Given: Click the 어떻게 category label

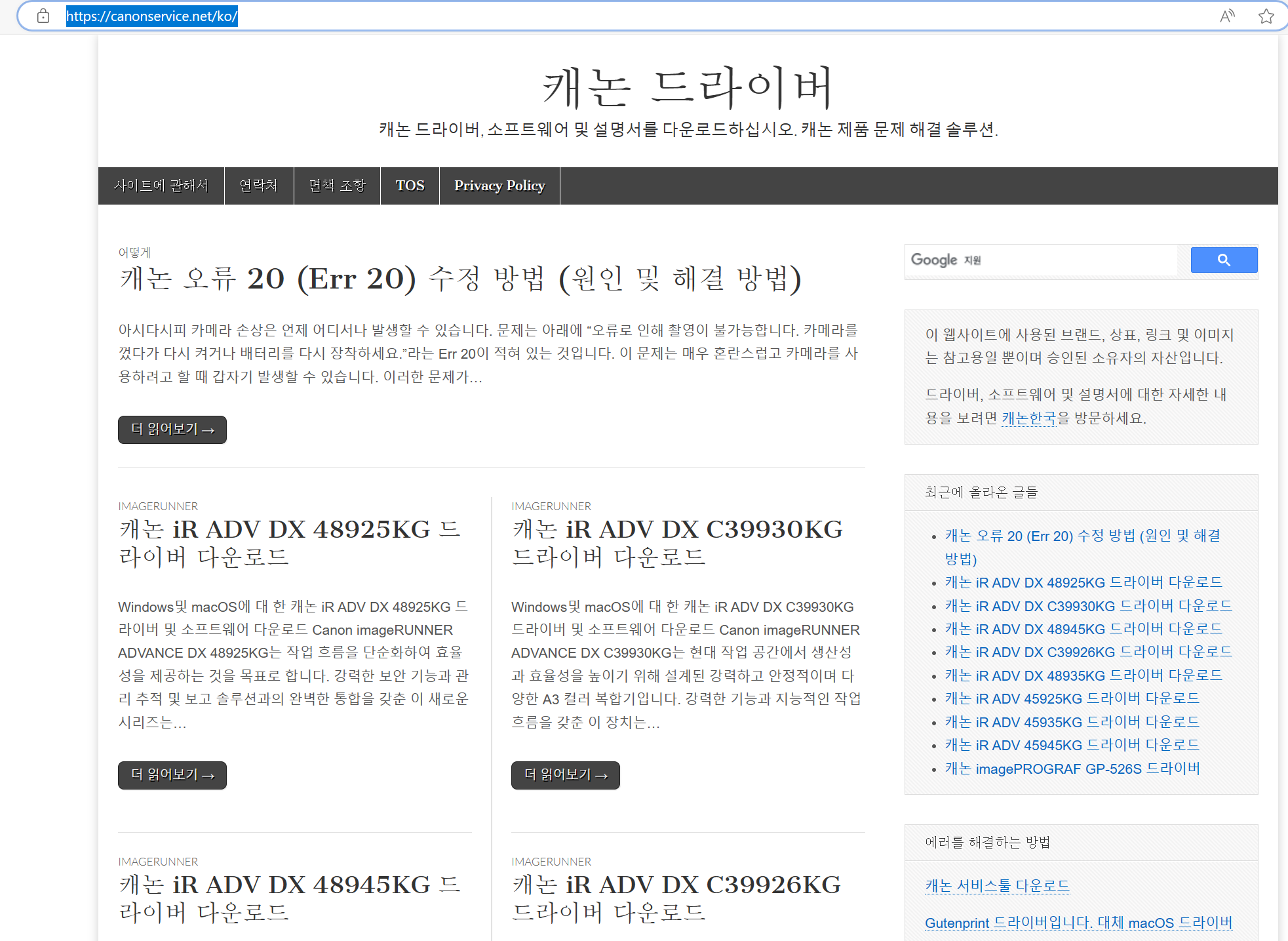Looking at the screenshot, I should 134,252.
